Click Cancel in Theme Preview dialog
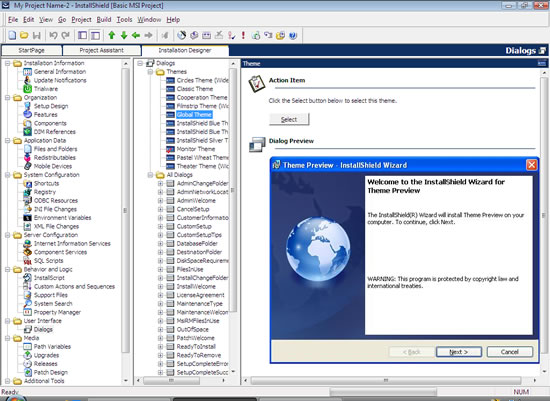 pos(510,352)
